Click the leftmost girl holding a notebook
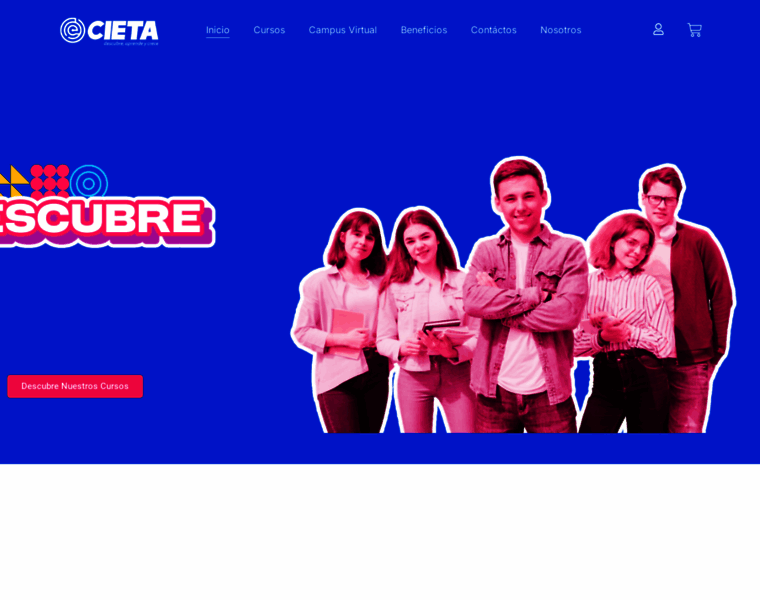 [342, 322]
